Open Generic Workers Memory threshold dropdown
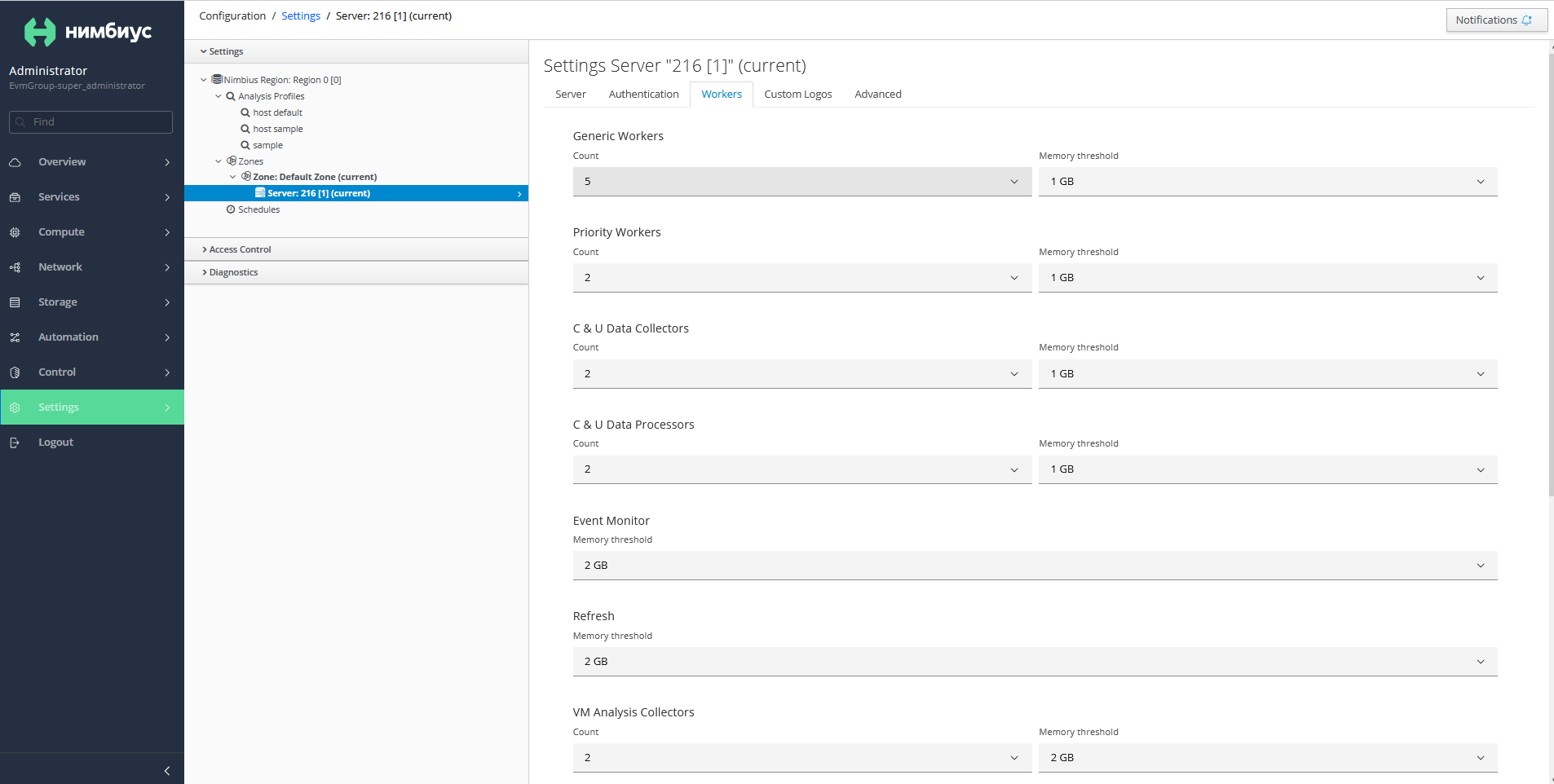This screenshot has height=784, width=1554. 1268,182
